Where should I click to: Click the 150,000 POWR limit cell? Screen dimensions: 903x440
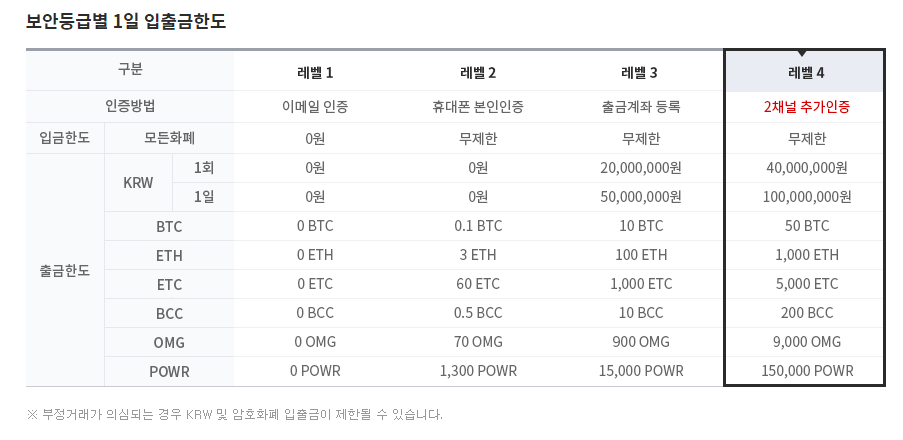tap(805, 371)
